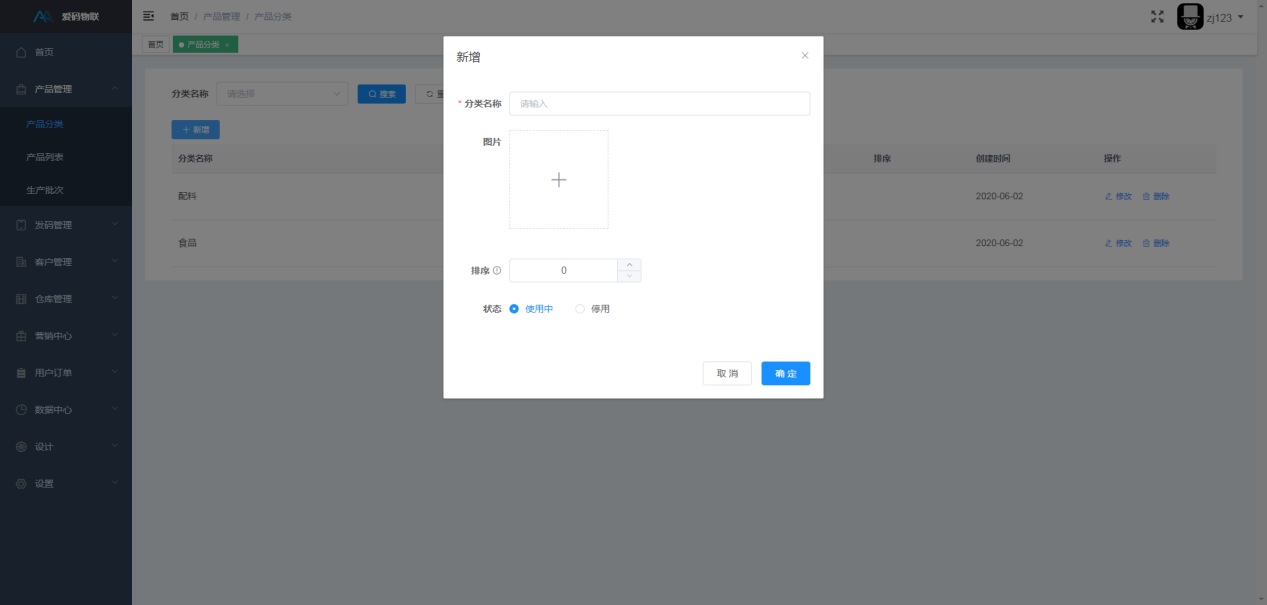Screen dimensions: 1267x605
Task: Click the 产品管理 bag icon in sidebar
Action: [x=21, y=89]
